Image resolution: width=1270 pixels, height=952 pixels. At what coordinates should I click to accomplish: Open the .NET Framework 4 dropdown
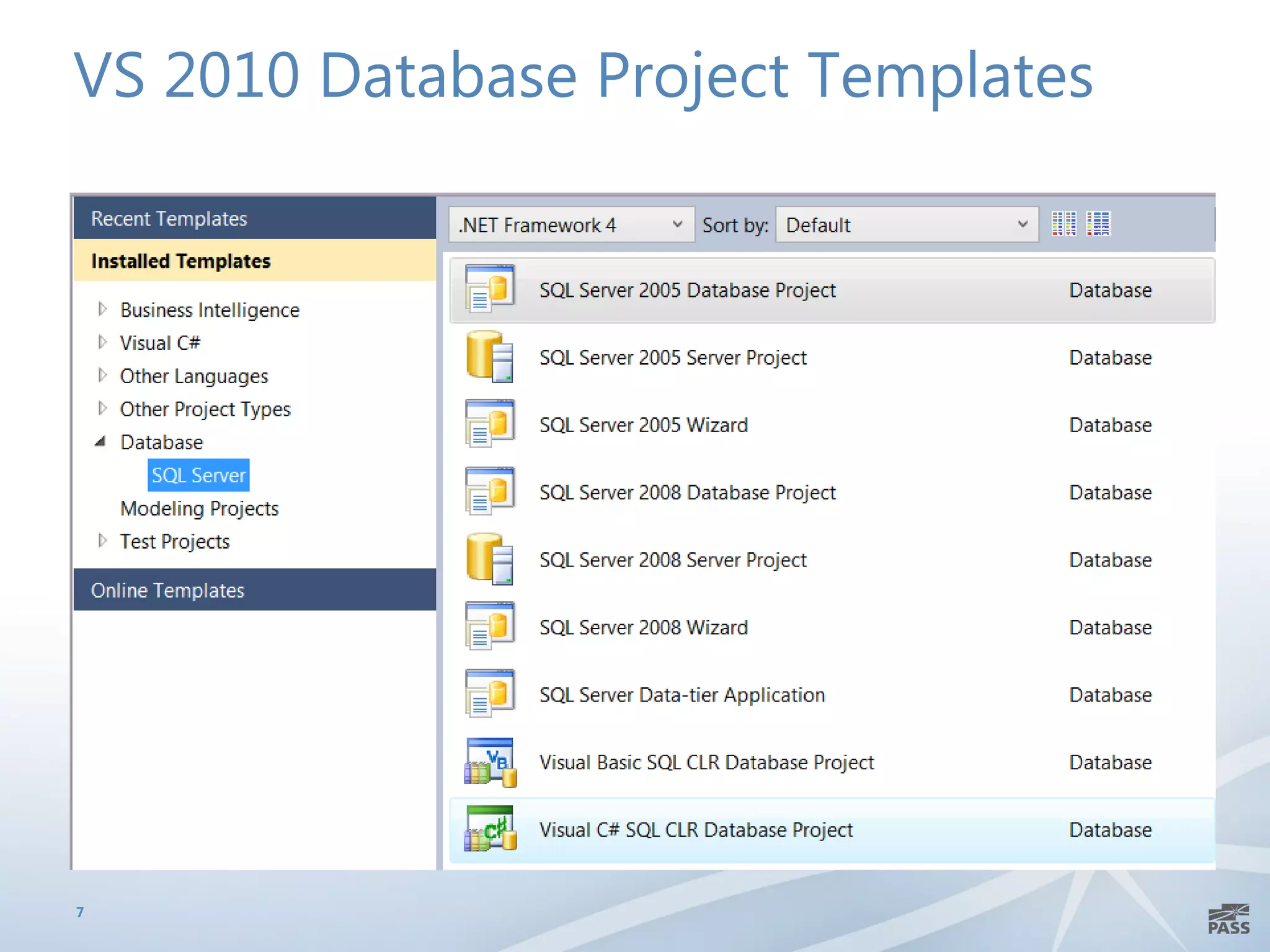(x=571, y=224)
